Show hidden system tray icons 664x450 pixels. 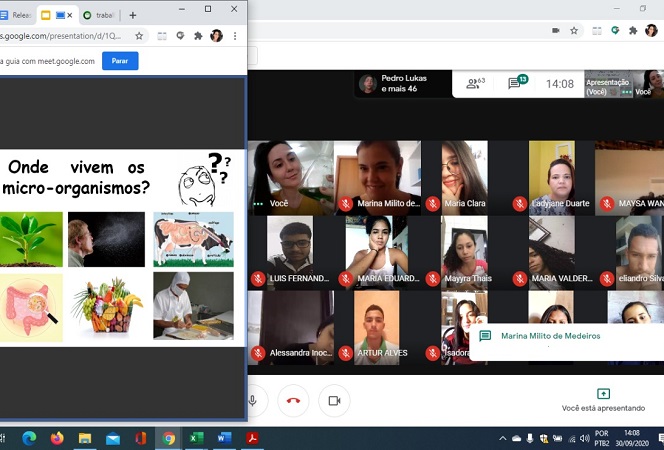click(x=503, y=438)
